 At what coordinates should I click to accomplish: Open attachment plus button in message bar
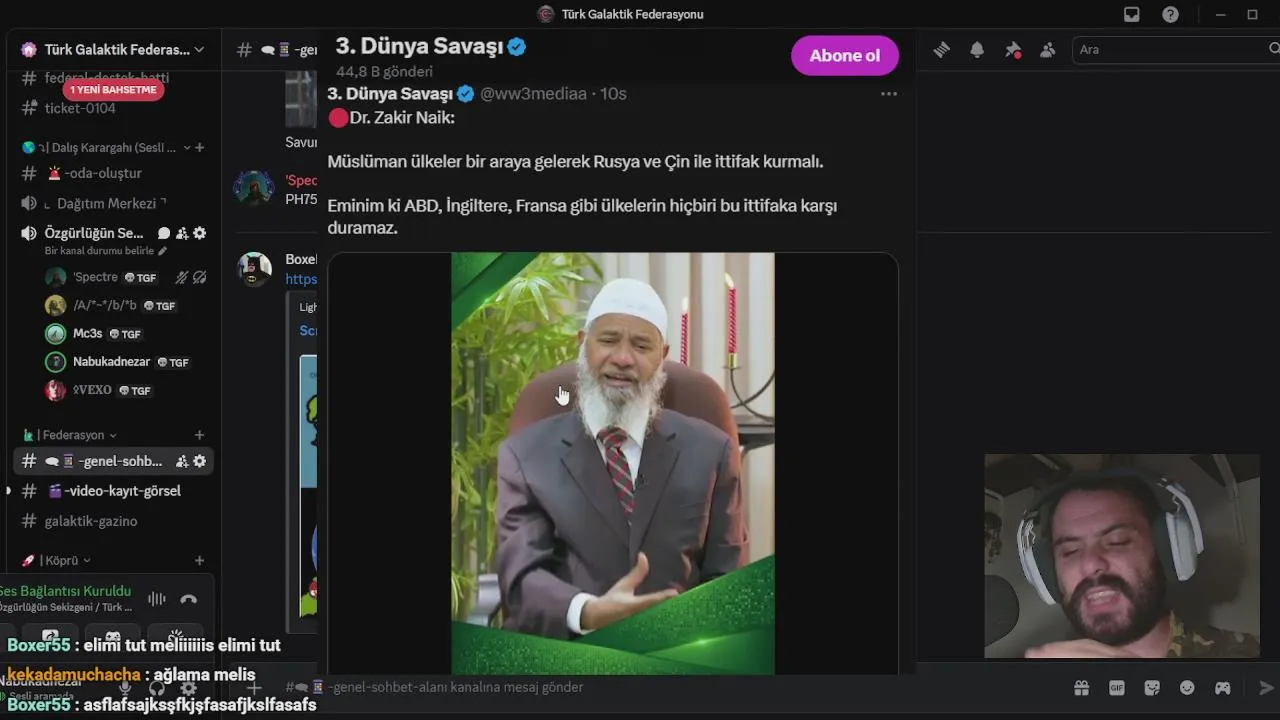(x=254, y=688)
